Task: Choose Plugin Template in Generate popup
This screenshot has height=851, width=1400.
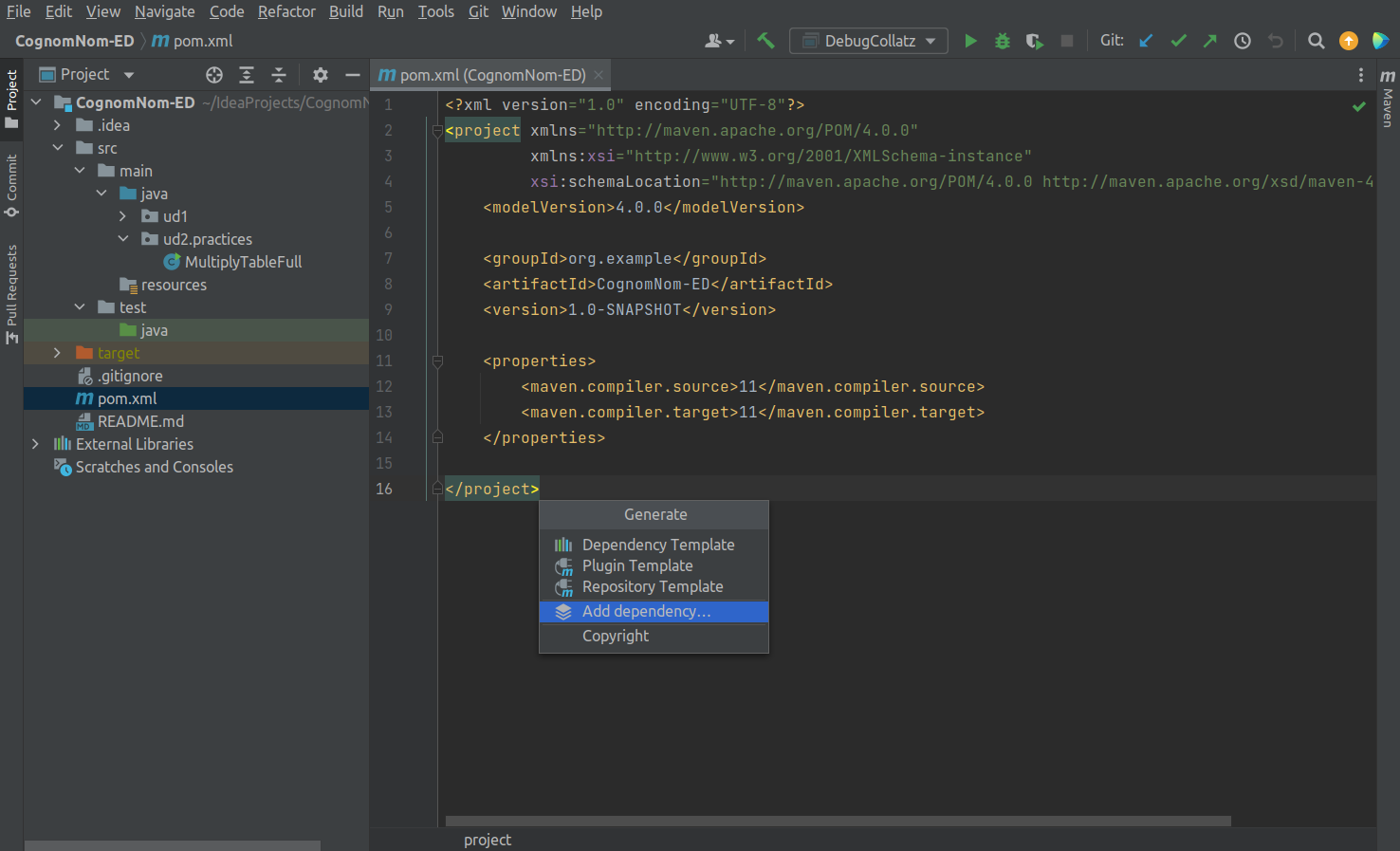Action: pyautogui.click(x=654, y=565)
